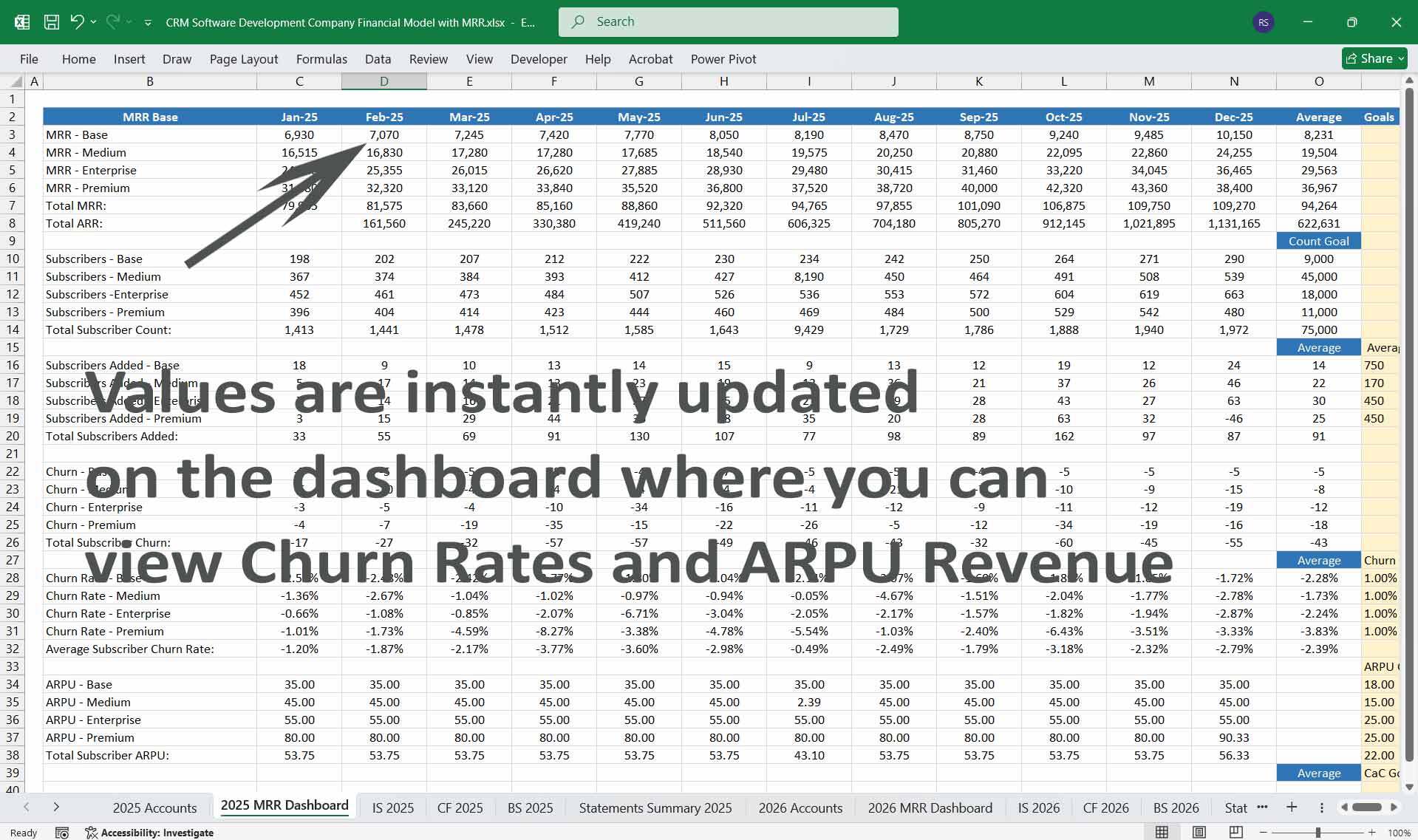Select the Count Goal header cell
This screenshot has width=1418, height=840.
[1319, 241]
